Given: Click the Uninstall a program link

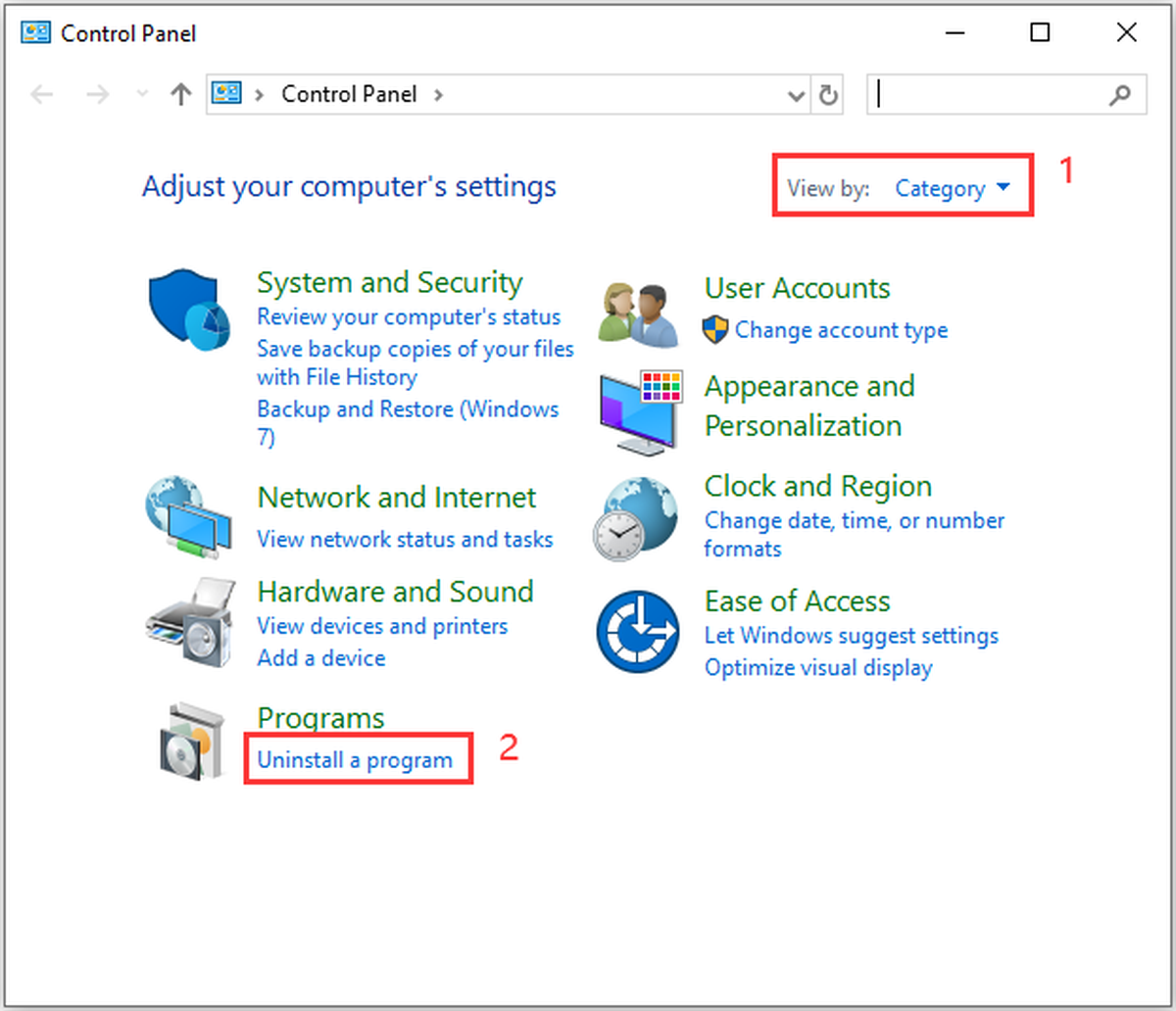Looking at the screenshot, I should coord(355,760).
